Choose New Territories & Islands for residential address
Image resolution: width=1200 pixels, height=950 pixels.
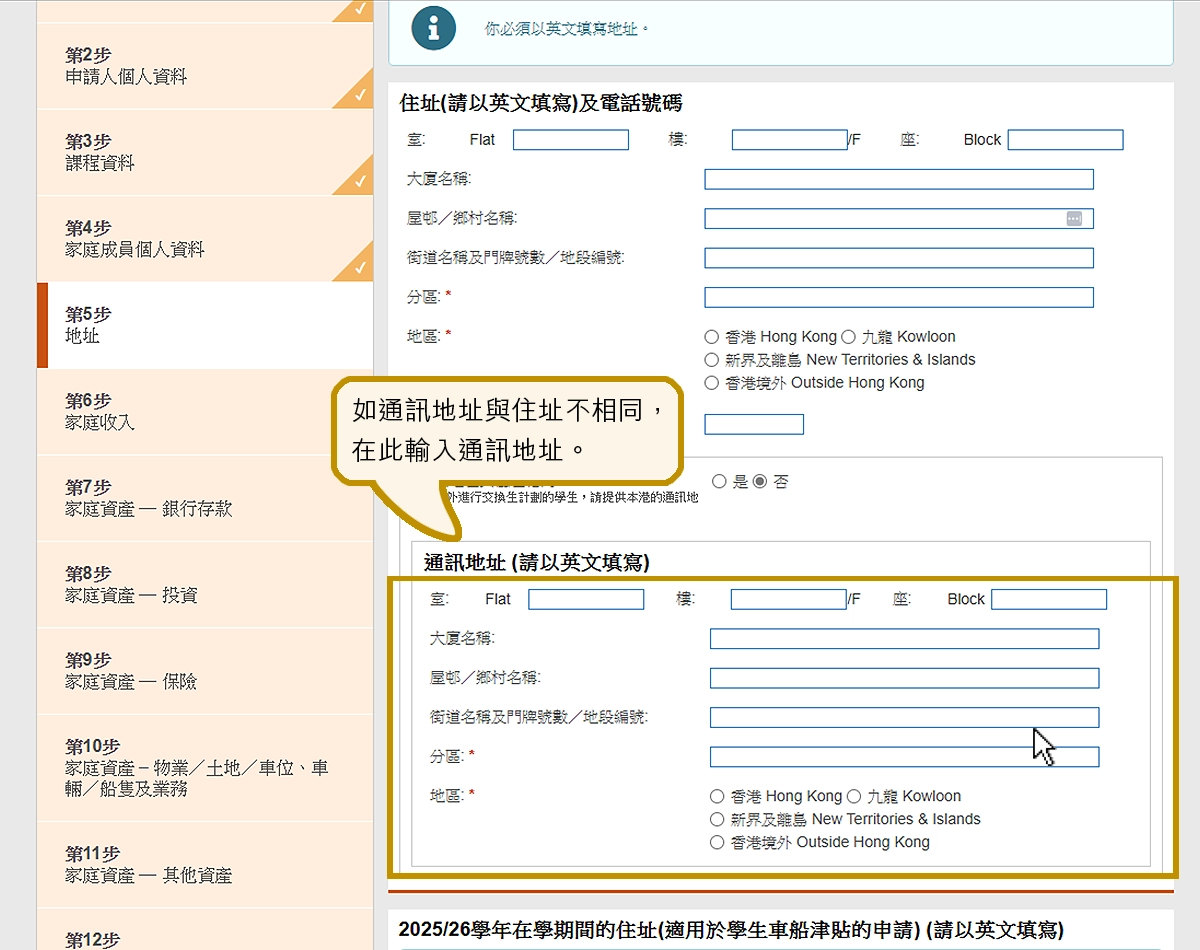coord(712,360)
